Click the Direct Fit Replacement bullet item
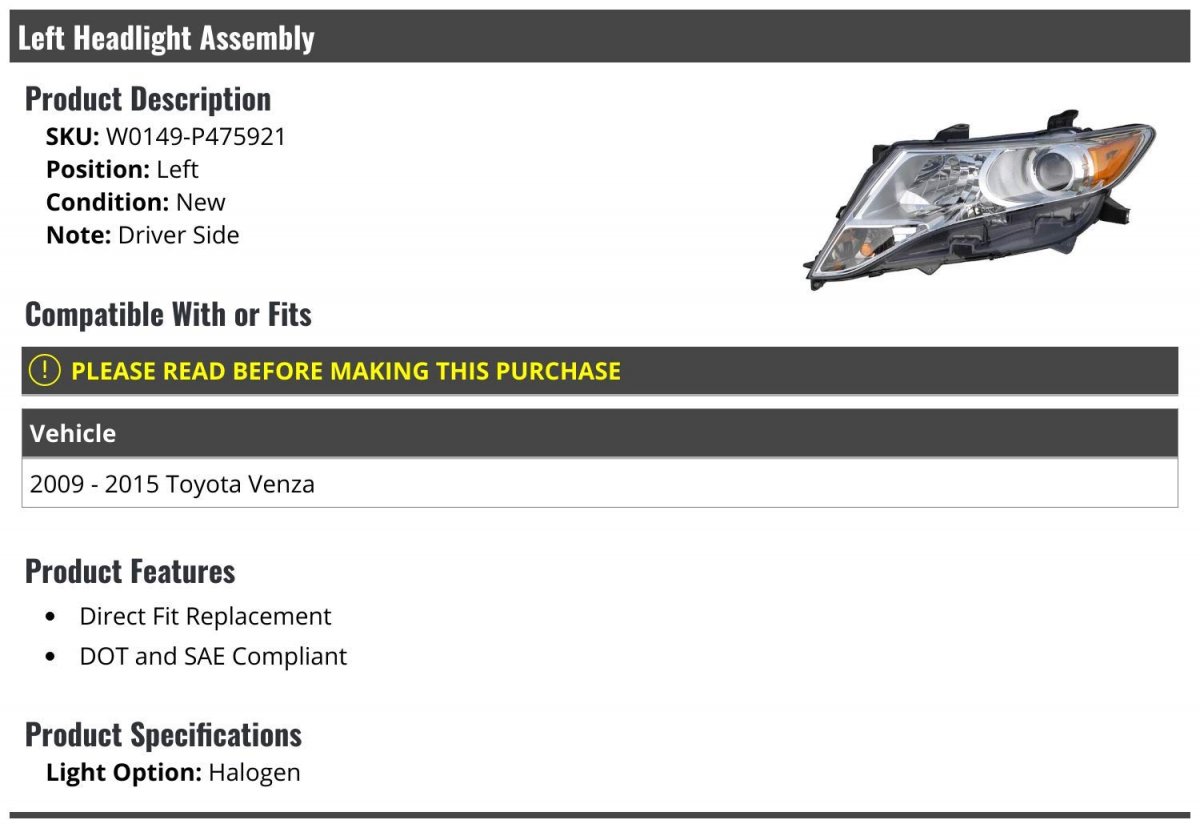Viewport: 1200px width, 828px height. (x=205, y=616)
